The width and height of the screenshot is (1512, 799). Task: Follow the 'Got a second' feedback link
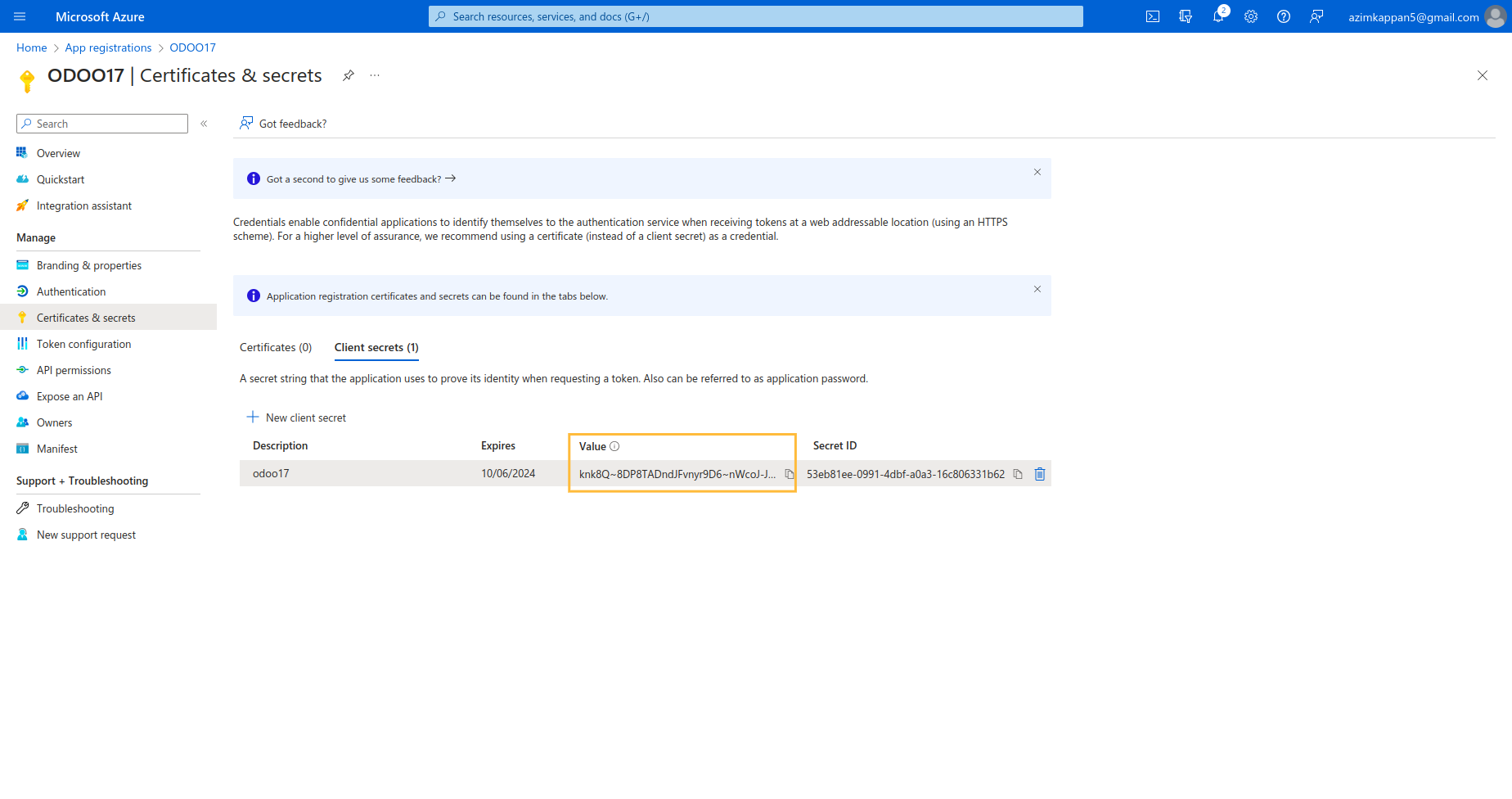pyautogui.click(x=361, y=179)
